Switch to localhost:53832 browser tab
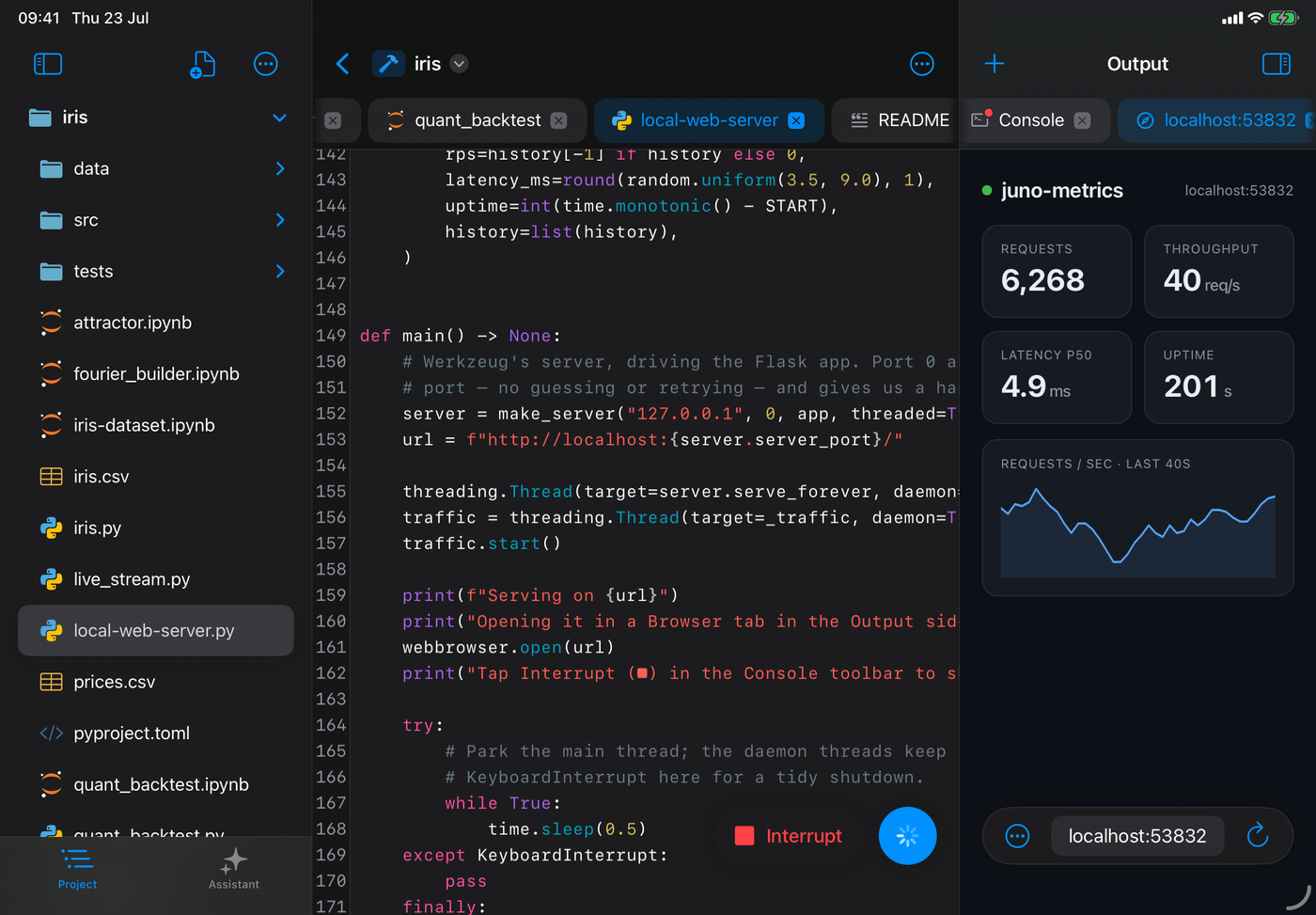1316x915 pixels. [1217, 120]
